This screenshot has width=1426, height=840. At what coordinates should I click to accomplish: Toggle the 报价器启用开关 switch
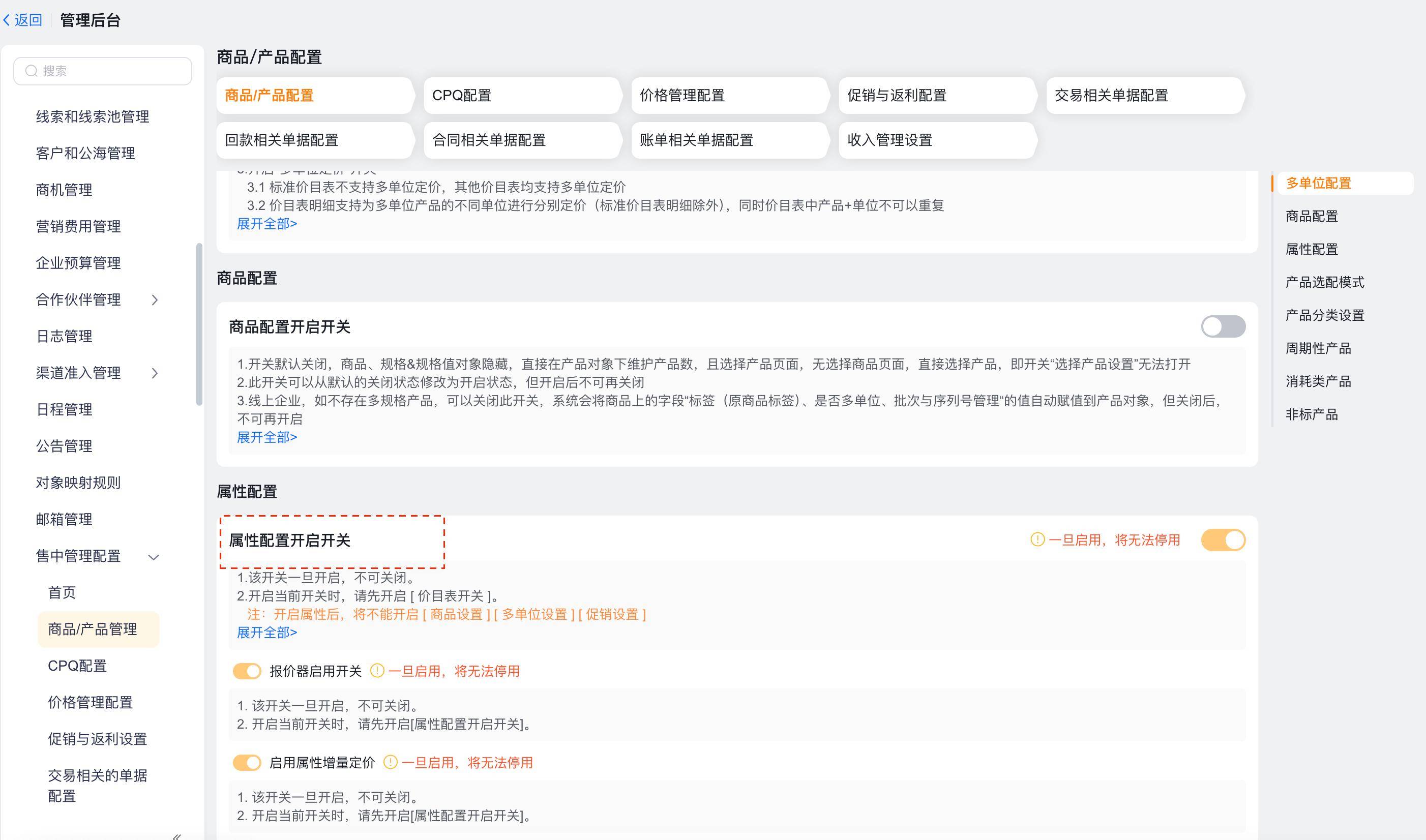247,671
